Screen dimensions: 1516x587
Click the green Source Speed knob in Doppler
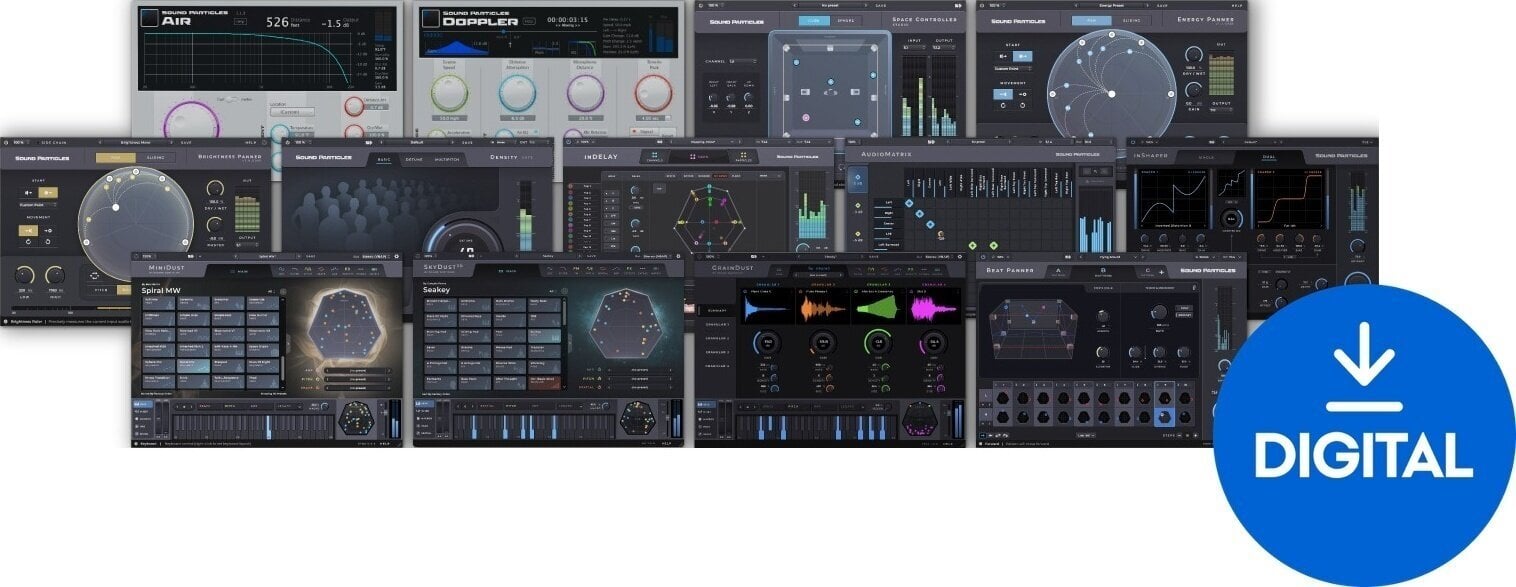click(451, 93)
